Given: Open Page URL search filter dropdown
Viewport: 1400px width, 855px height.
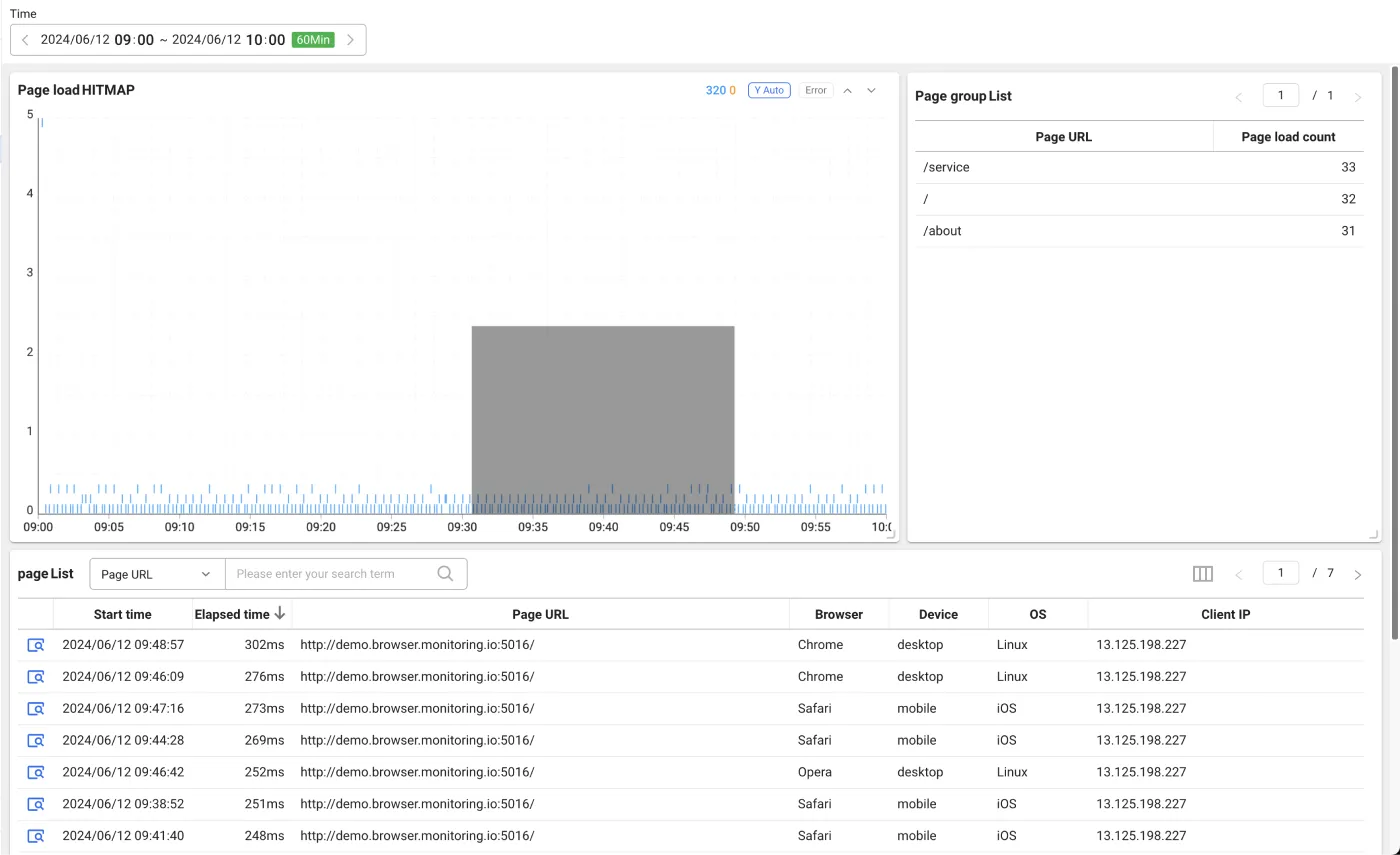Looking at the screenshot, I should (x=157, y=574).
